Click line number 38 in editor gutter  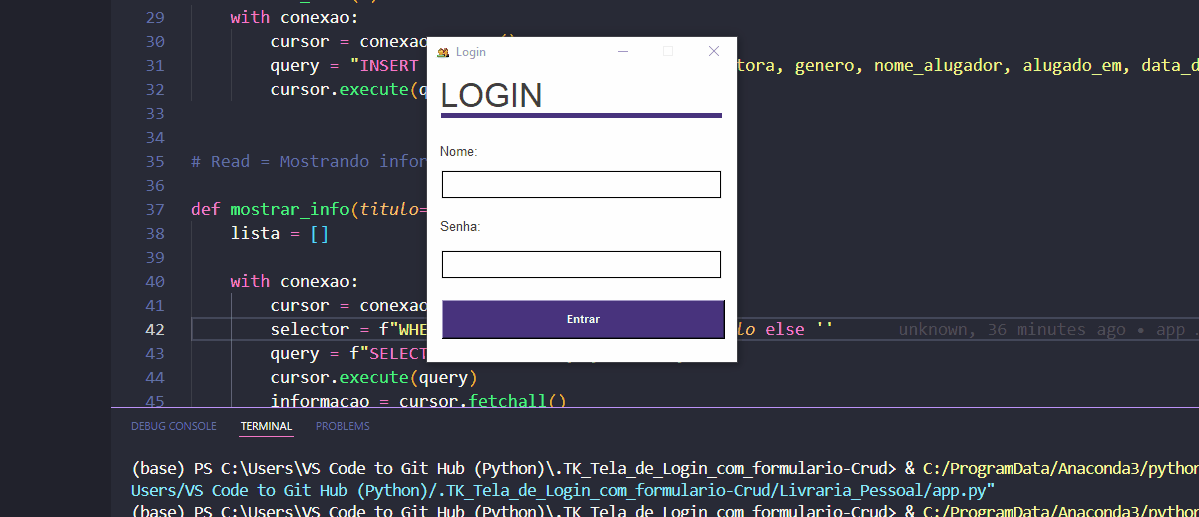[155, 233]
